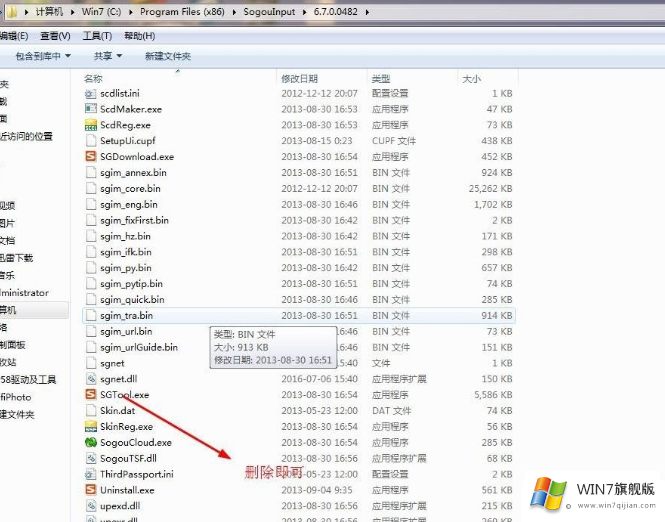The height and width of the screenshot is (522, 665).
Task: Click the ScdMaker.exe application icon
Action: [x=90, y=109]
